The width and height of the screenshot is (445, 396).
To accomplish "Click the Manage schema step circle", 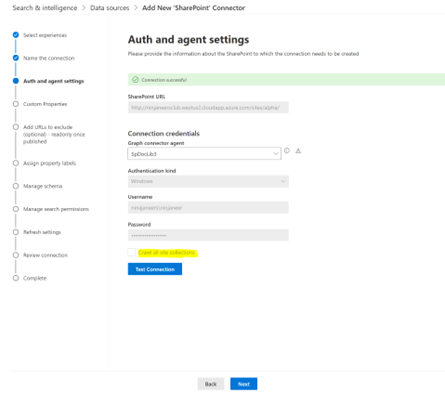I will 16,186.
